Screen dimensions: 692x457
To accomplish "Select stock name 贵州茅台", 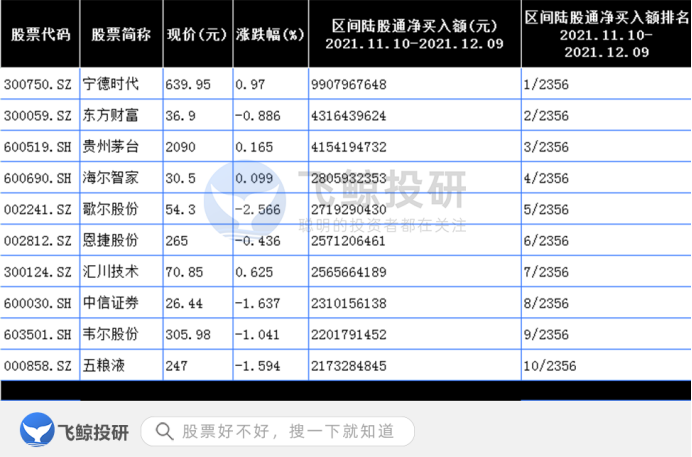I will pos(110,146).
